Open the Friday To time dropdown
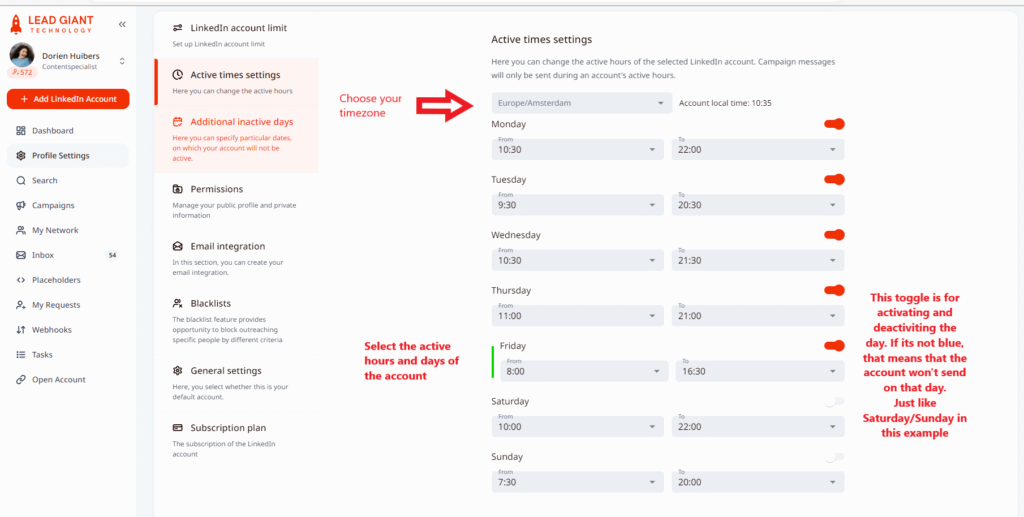The width and height of the screenshot is (1024, 517). pos(757,371)
